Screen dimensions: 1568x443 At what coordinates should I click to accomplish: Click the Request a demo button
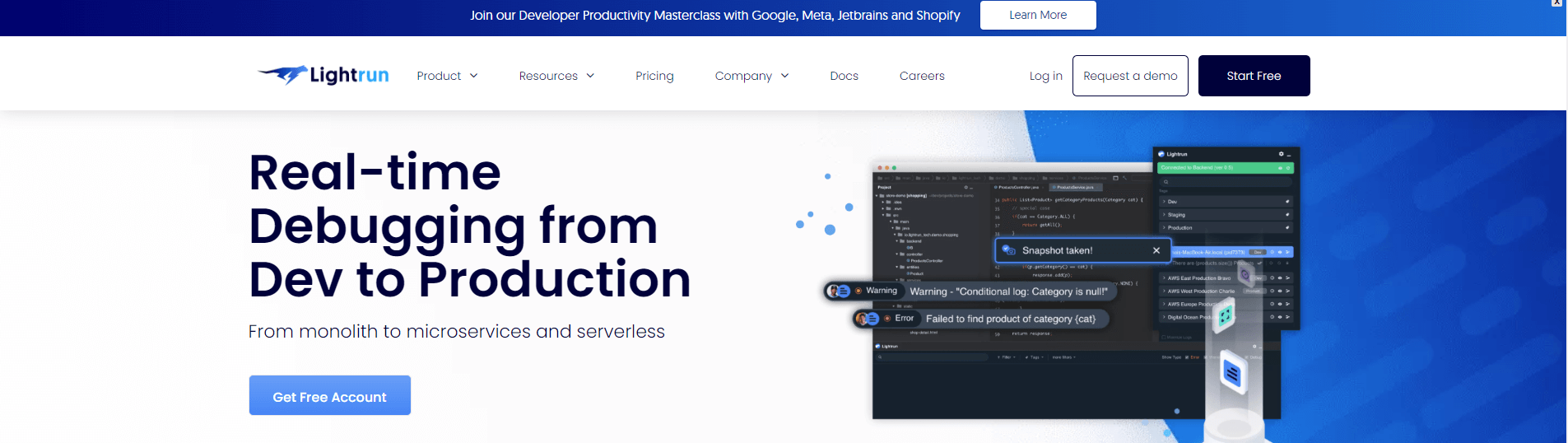pos(1129,76)
